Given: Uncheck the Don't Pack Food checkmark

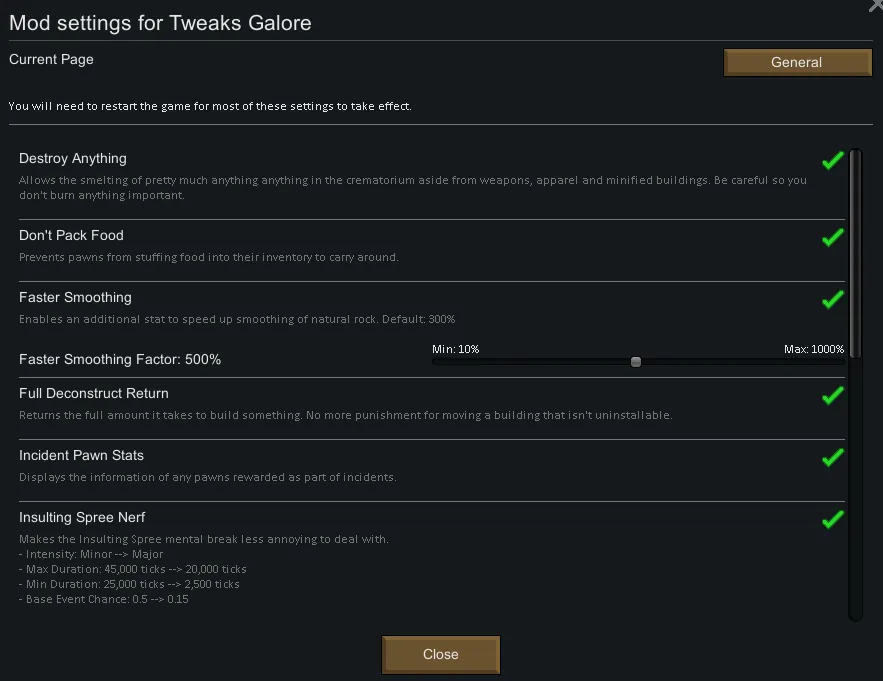Looking at the screenshot, I should 832,237.
